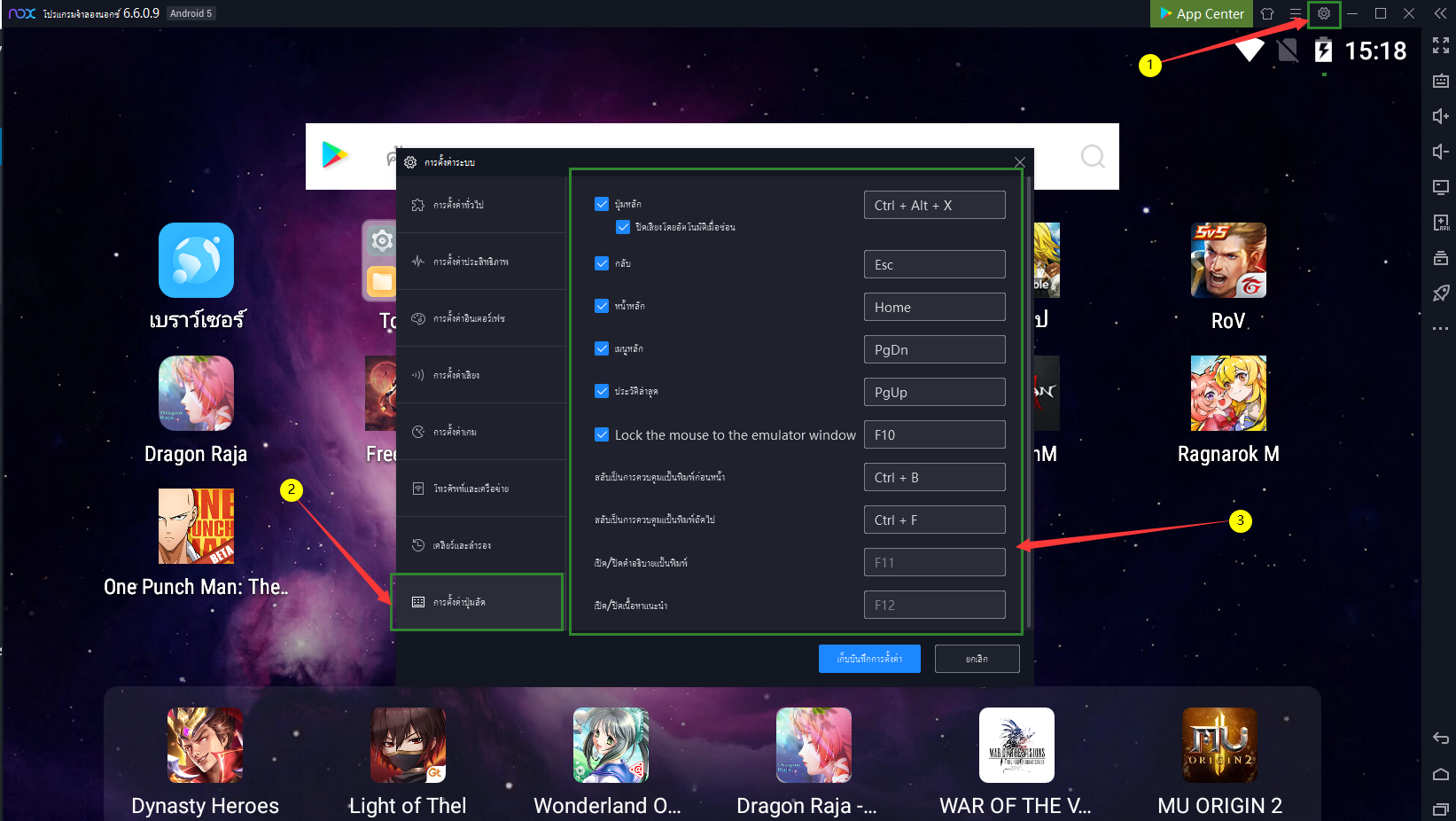Open keyboard mapping from the right sidebar

pyautogui.click(x=1441, y=81)
